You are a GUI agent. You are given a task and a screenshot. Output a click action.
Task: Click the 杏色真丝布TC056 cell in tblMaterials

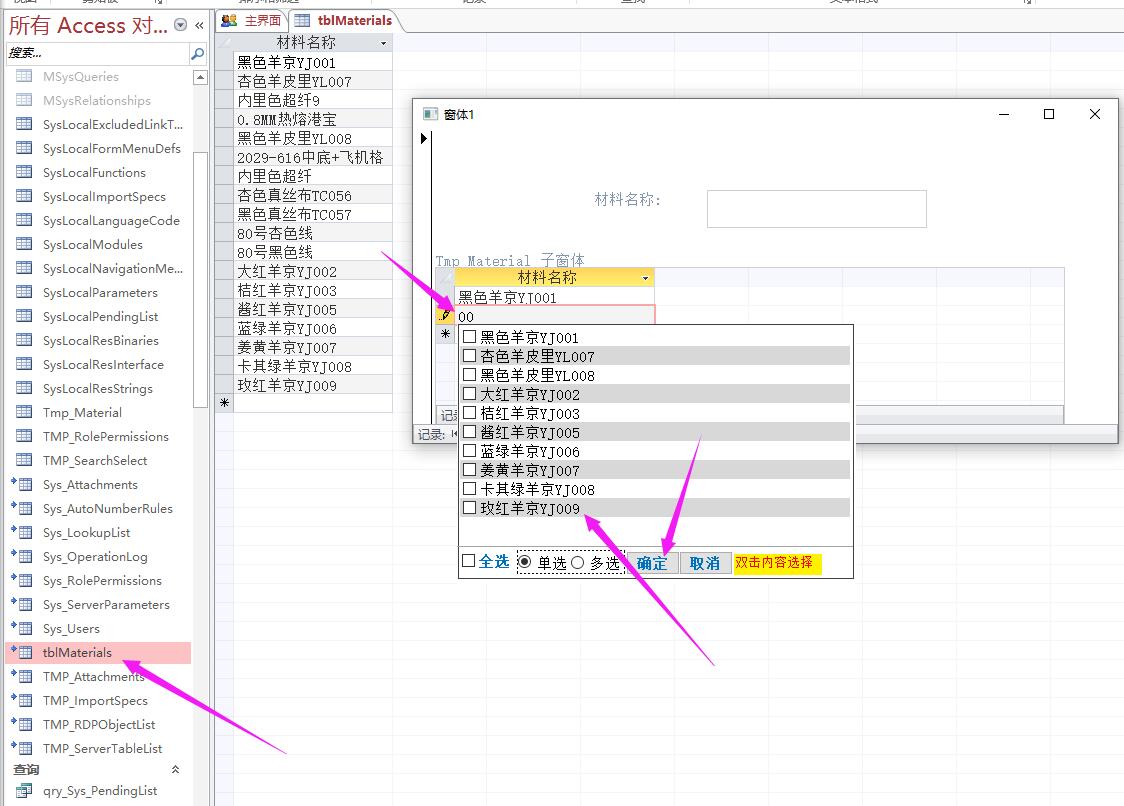click(x=313, y=195)
